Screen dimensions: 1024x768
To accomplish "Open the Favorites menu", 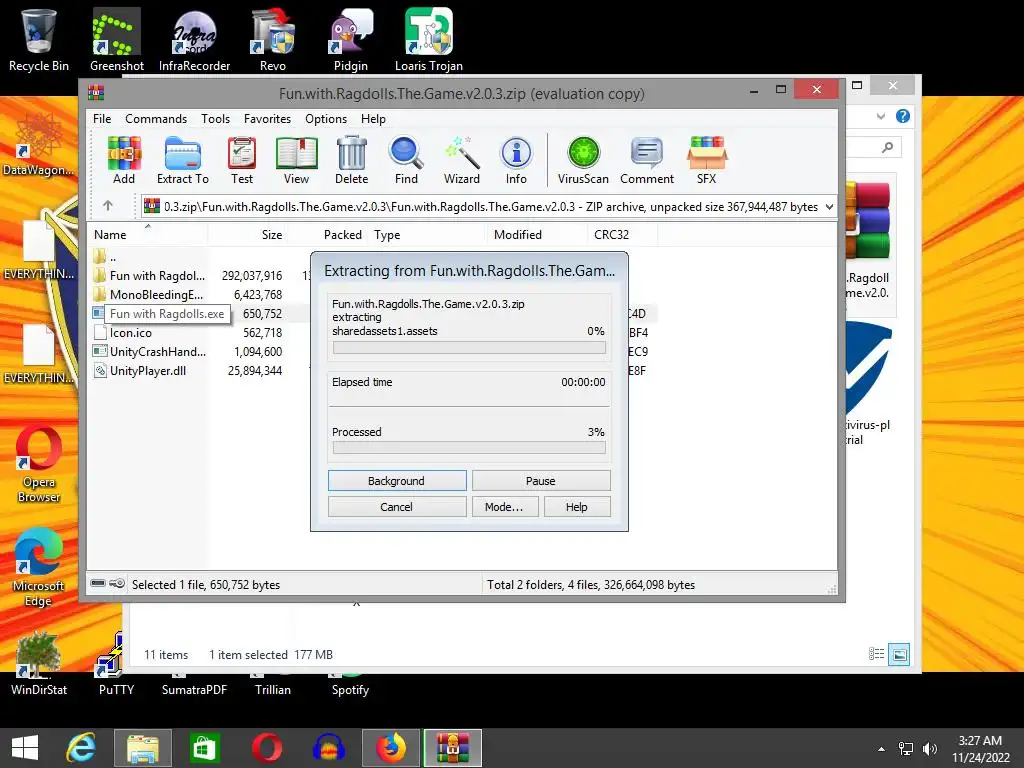I will 267,119.
